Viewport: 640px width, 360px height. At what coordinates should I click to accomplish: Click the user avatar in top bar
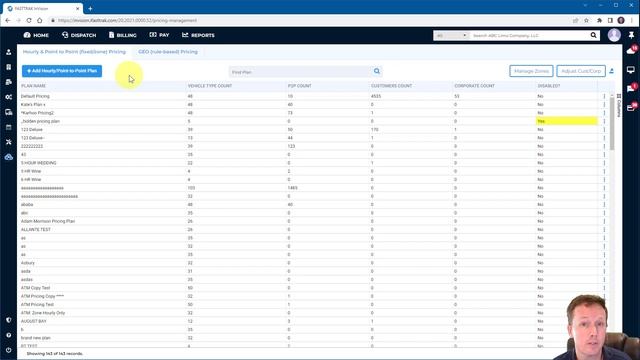(x=614, y=35)
